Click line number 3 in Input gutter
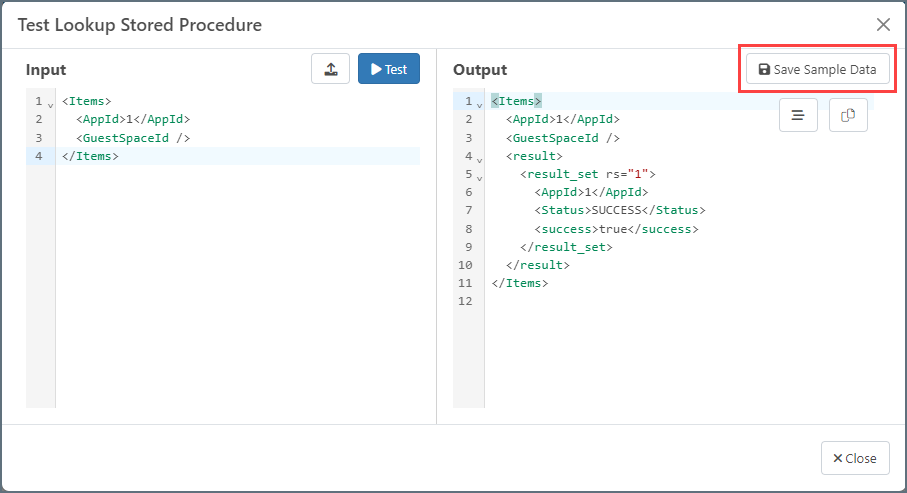 click(38, 138)
